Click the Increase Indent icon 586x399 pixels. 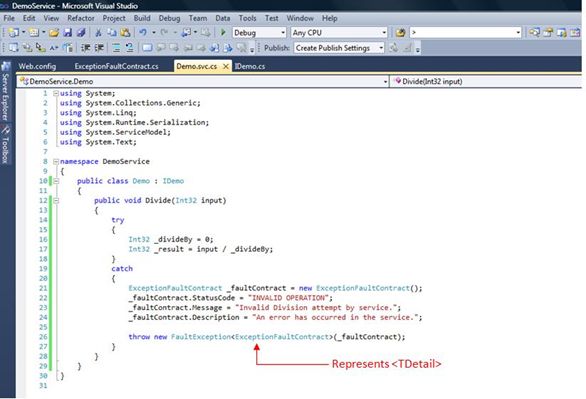(x=99, y=48)
